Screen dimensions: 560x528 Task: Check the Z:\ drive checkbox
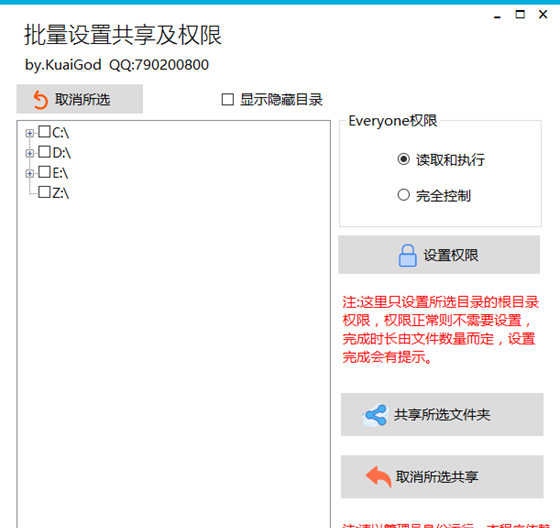pyautogui.click(x=44, y=192)
